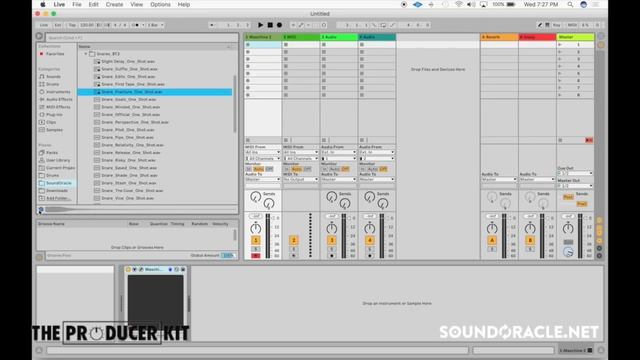Click device activator on Maschine device
640x360 pixels.
pyautogui.click(x=128, y=269)
